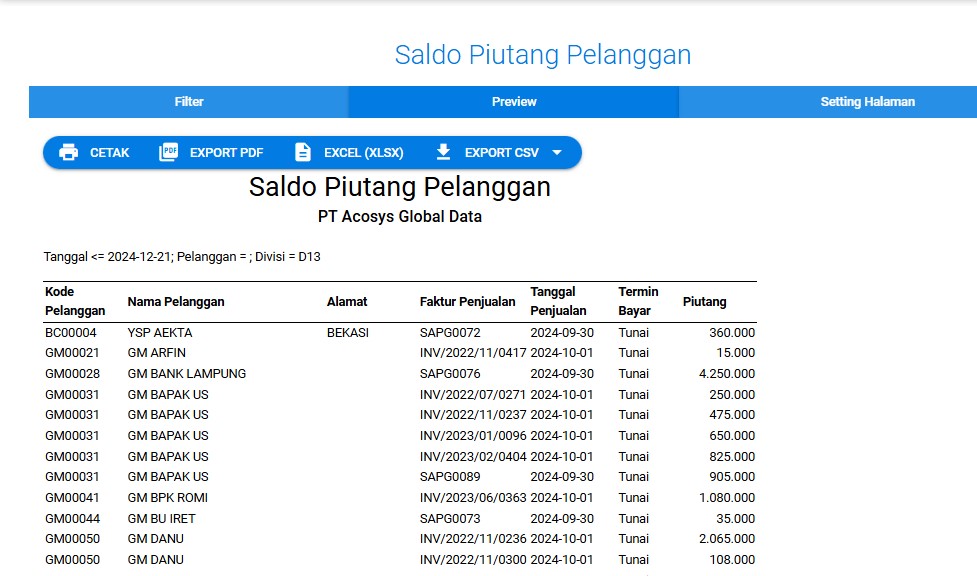The image size is (977, 576).
Task: Open the Preview tab
Action: [514, 102]
